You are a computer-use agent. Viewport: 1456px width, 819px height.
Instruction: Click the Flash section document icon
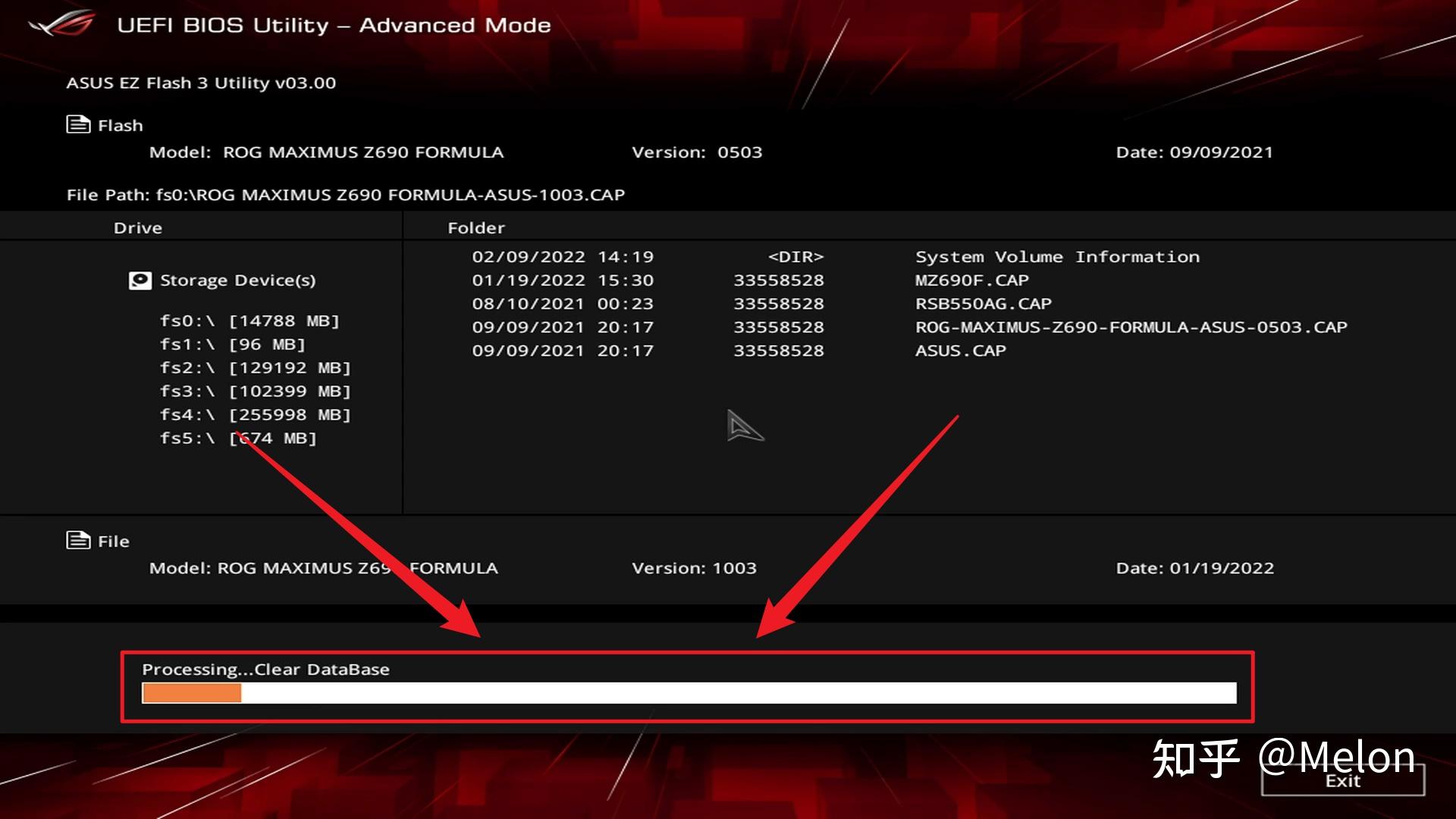pyautogui.click(x=78, y=124)
